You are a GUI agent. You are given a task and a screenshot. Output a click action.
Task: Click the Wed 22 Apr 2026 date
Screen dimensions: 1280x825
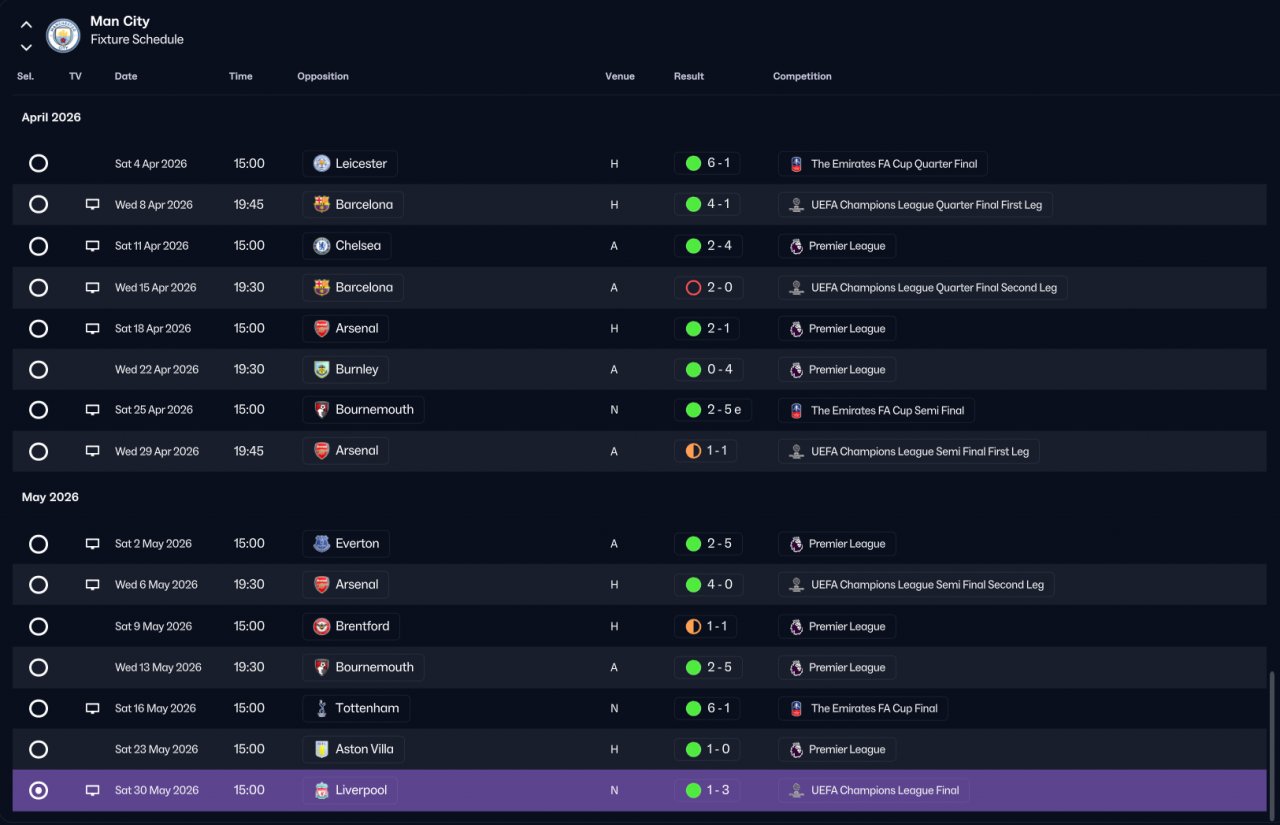(157, 369)
